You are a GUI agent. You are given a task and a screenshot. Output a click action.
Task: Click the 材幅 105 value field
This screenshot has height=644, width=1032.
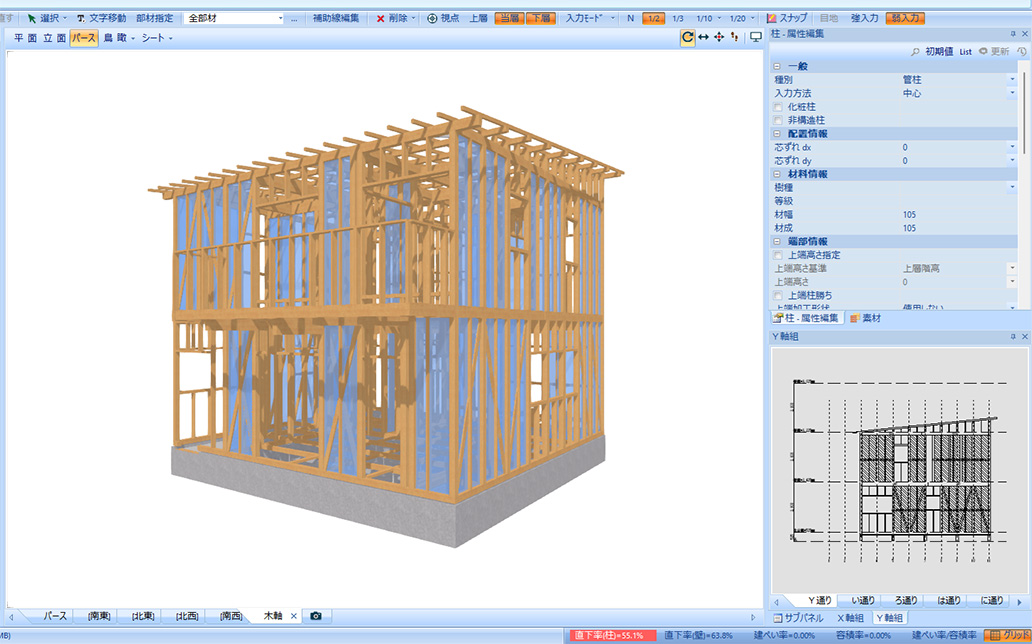[959, 215]
